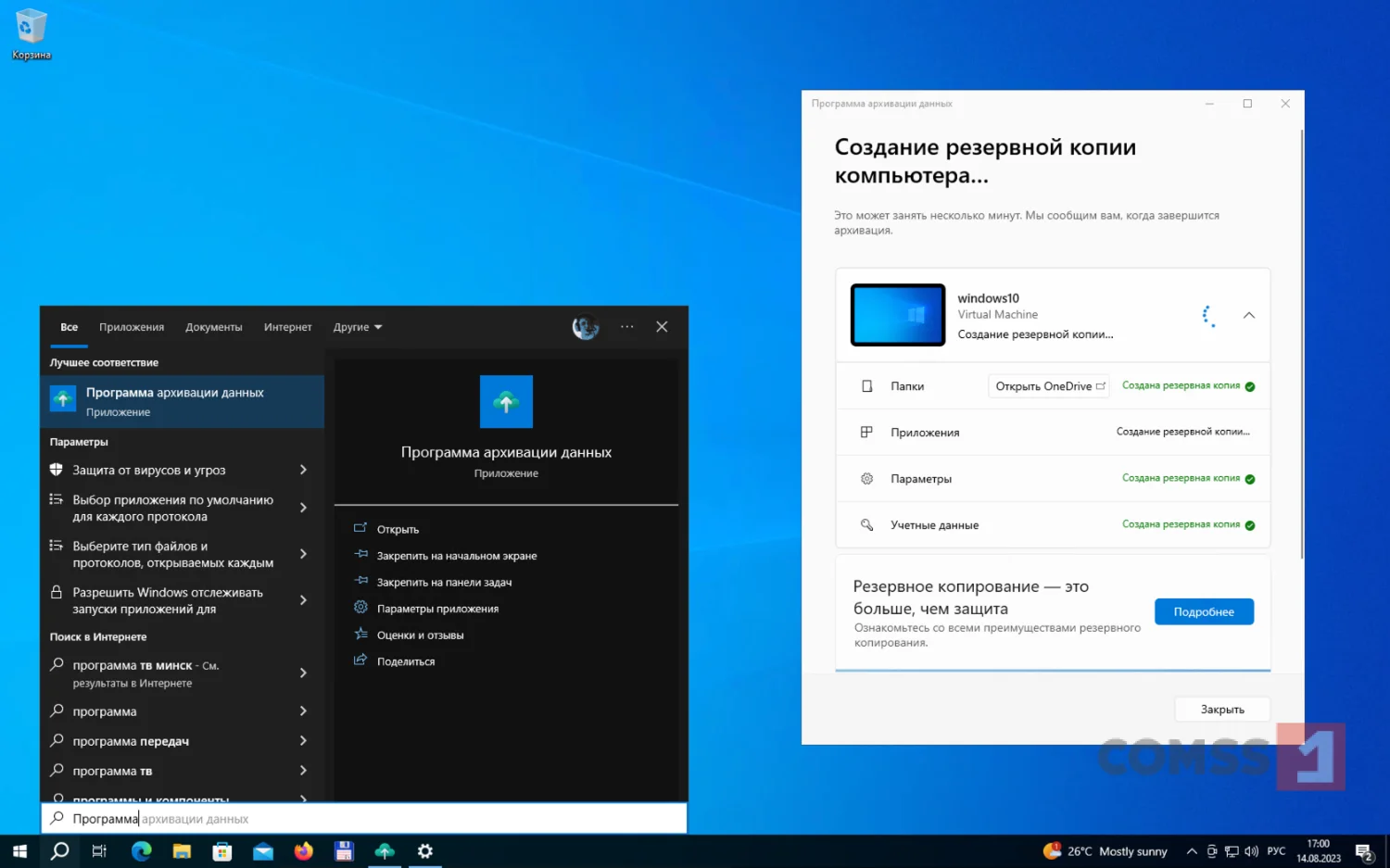Open Microsoft Store from the taskbar
1390x868 pixels.
click(222, 851)
